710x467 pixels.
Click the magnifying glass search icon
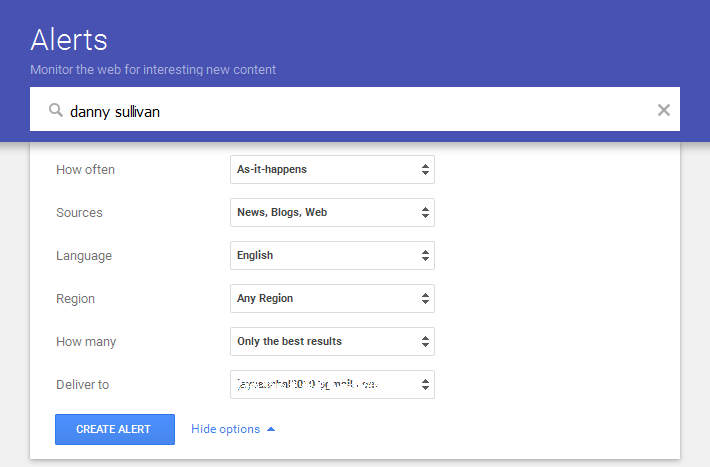56,110
